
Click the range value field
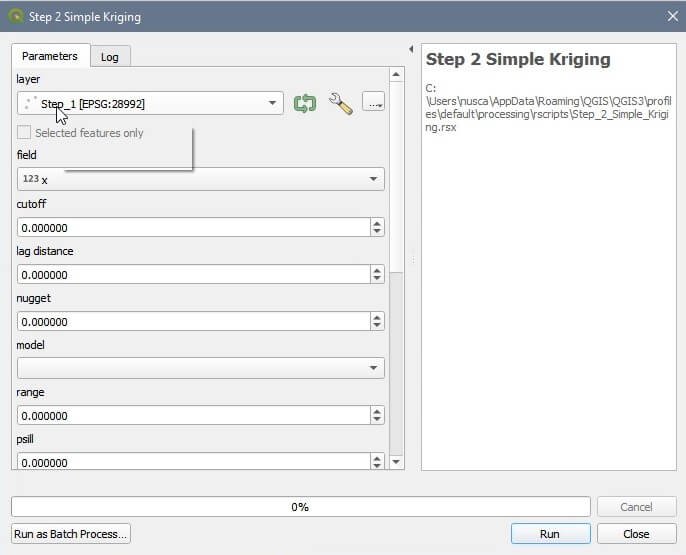(194, 415)
